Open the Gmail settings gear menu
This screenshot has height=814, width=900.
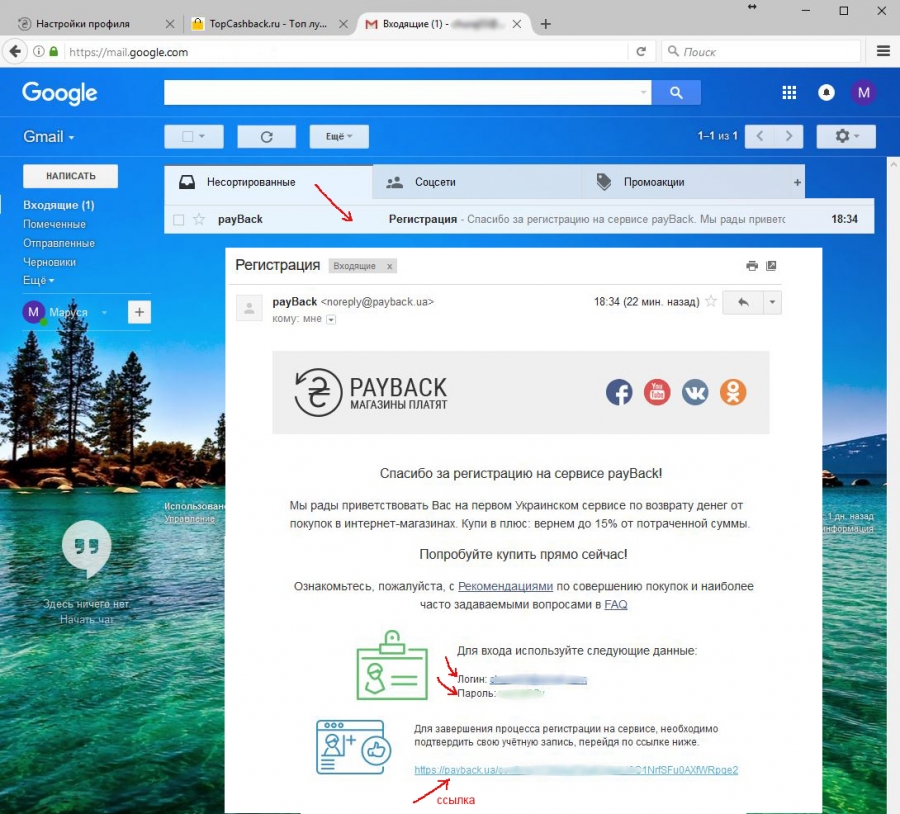[846, 137]
